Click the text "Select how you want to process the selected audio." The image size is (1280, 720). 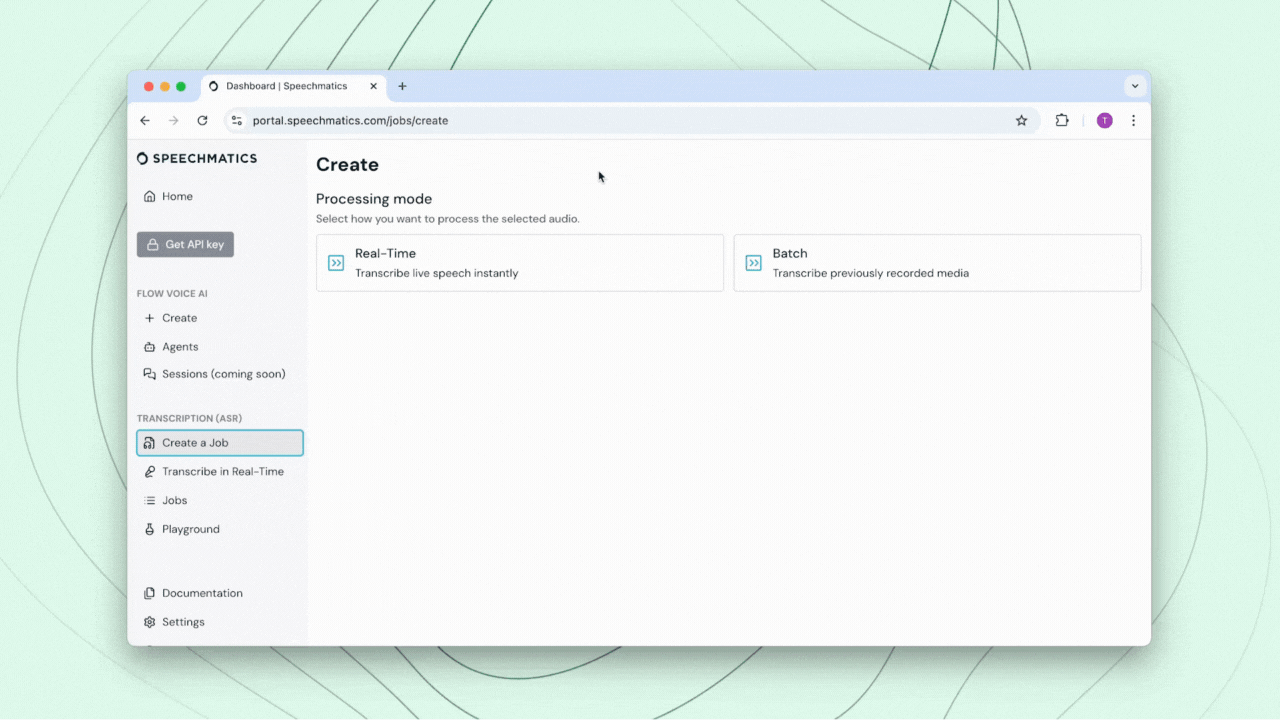(448, 219)
